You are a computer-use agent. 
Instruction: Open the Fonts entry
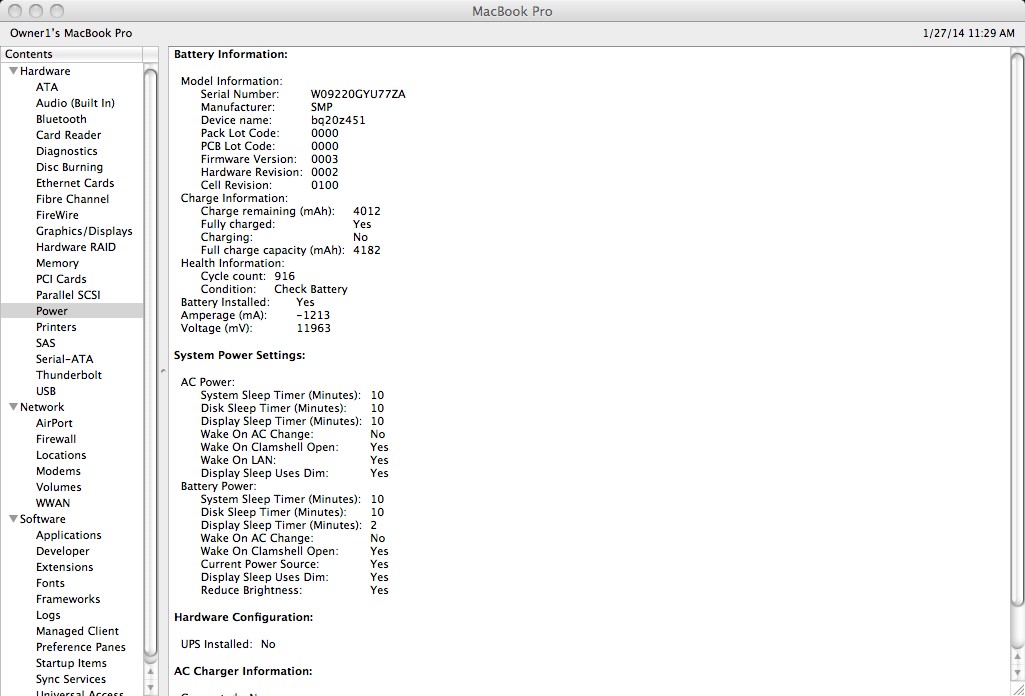(50, 584)
